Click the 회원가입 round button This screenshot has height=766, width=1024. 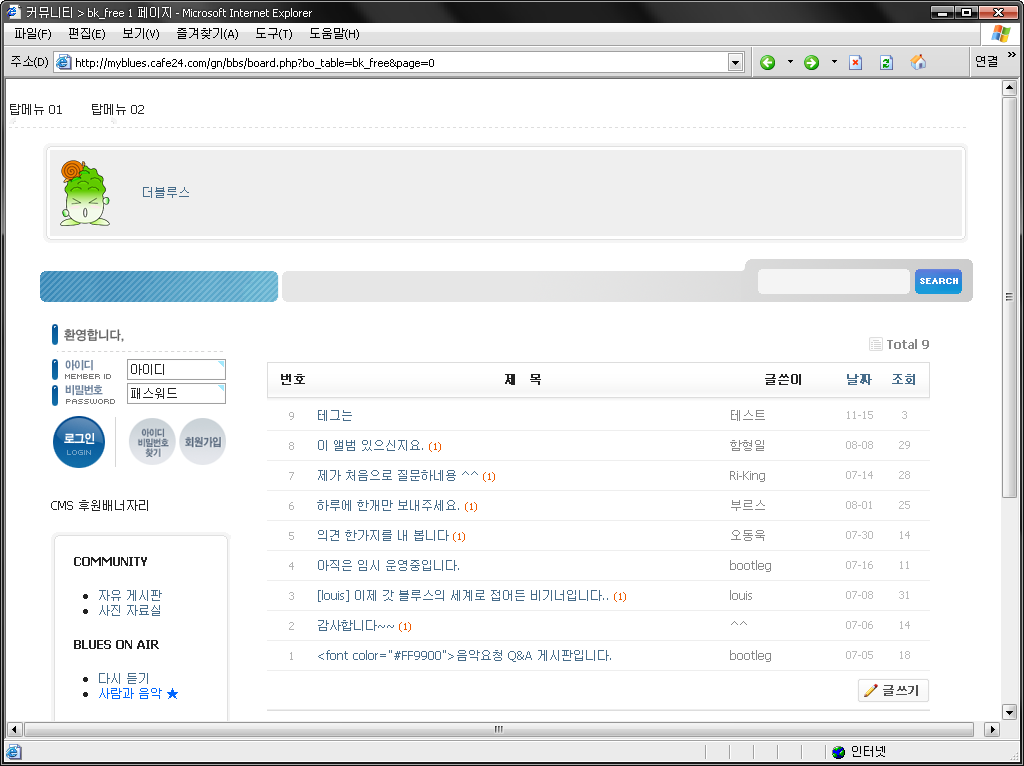click(202, 442)
